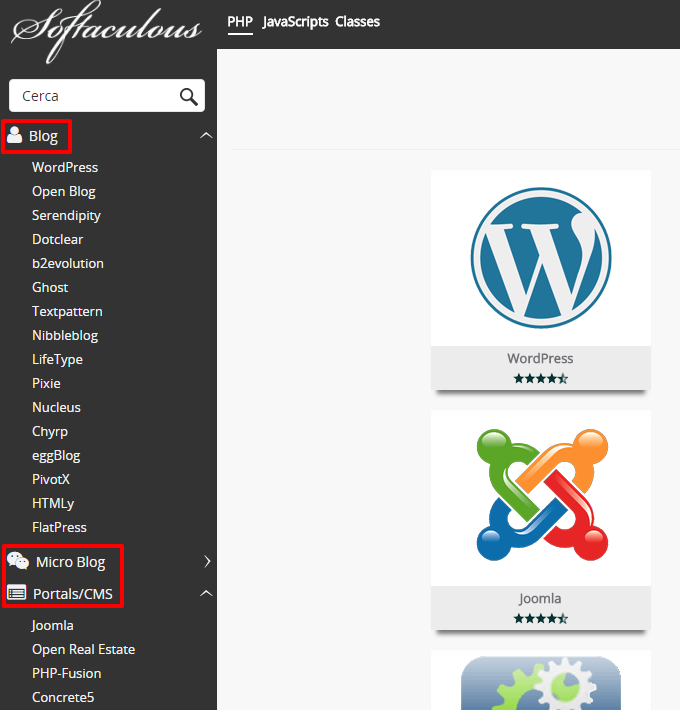680x710 pixels.
Task: Click the Micro Blog chat bubbles icon
Action: click(x=18, y=561)
